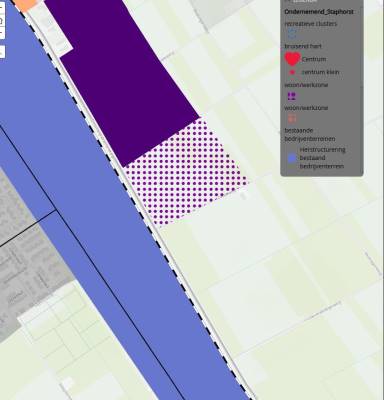Click the purple dotted woon/werkzone legend symbol
Image resolution: width=384 pixels, height=400 pixels.
click(292, 96)
